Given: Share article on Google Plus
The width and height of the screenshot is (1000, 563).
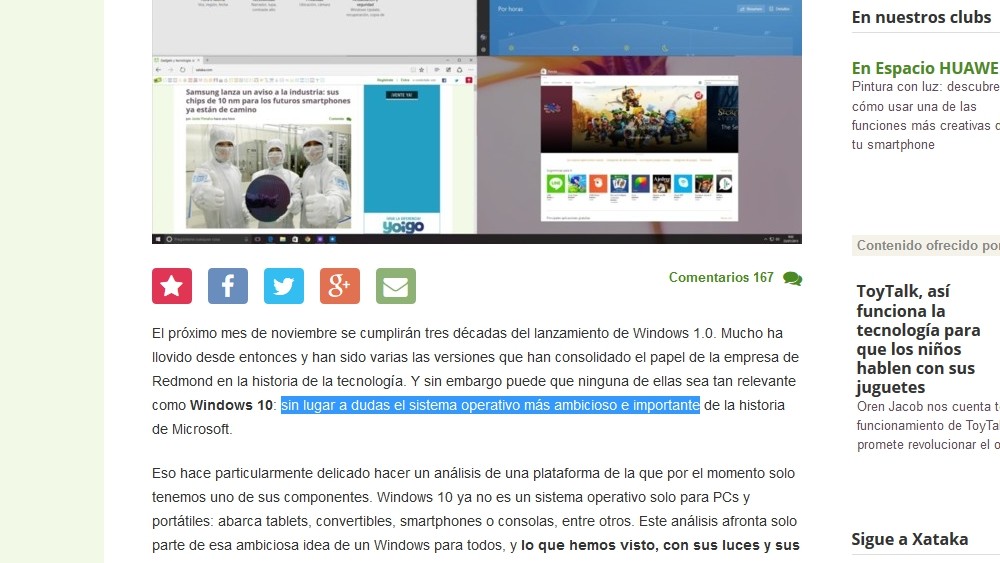Looking at the screenshot, I should 340,286.
